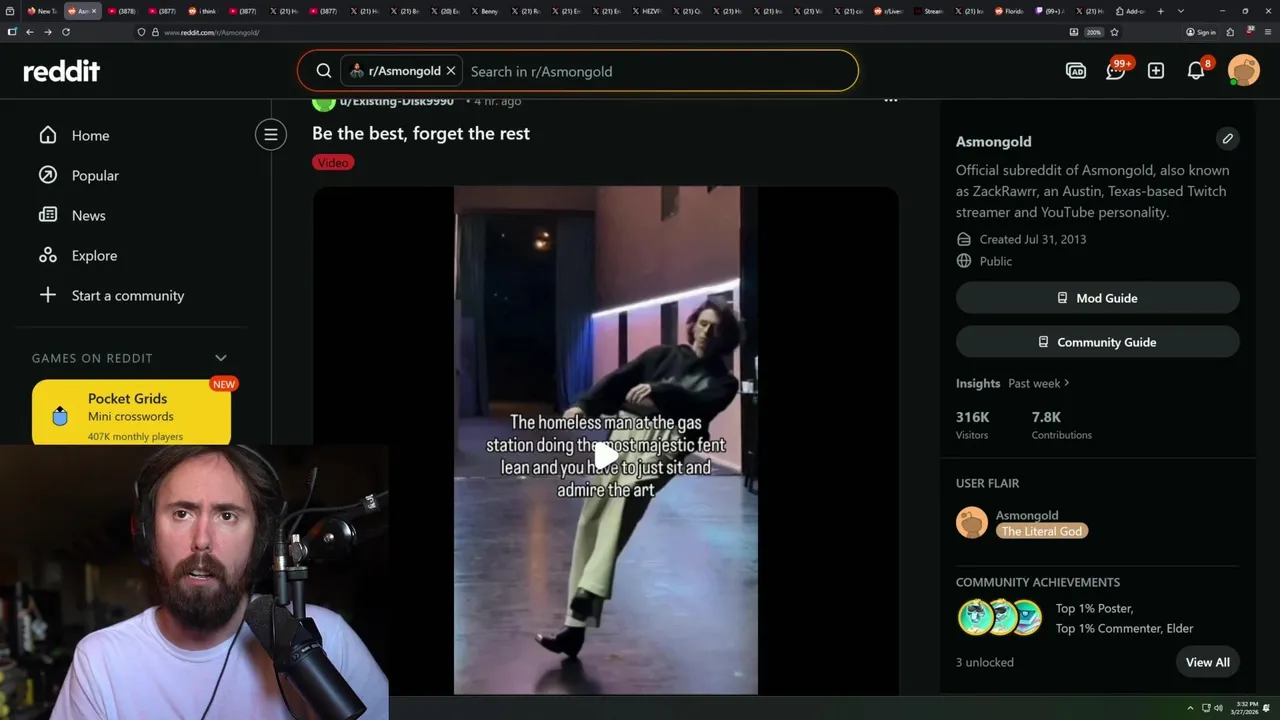Click the Created Jul 31, 2013 text
Image resolution: width=1280 pixels, height=720 pixels.
point(1033,239)
